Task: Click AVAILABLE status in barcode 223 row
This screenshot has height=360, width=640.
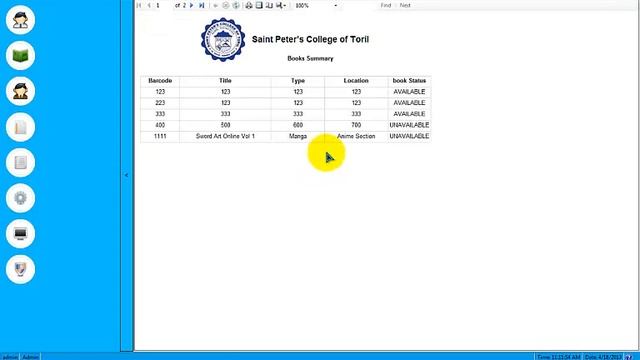Action: 409,103
